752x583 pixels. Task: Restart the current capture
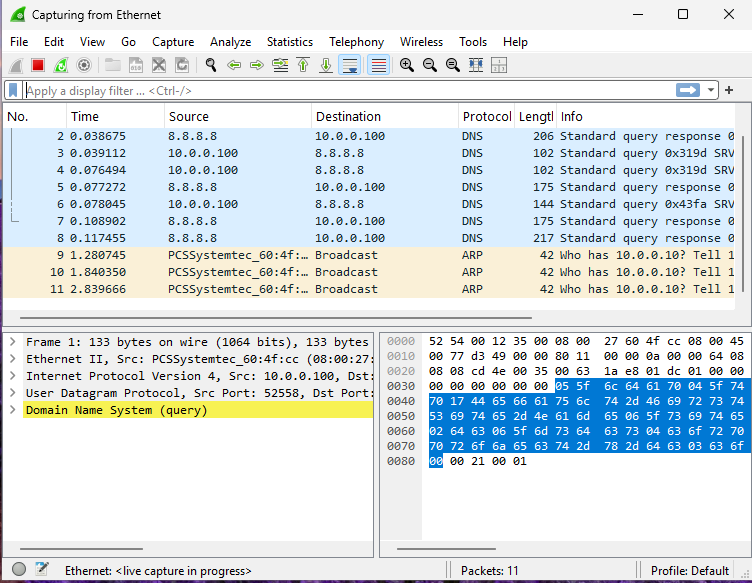pos(61,65)
